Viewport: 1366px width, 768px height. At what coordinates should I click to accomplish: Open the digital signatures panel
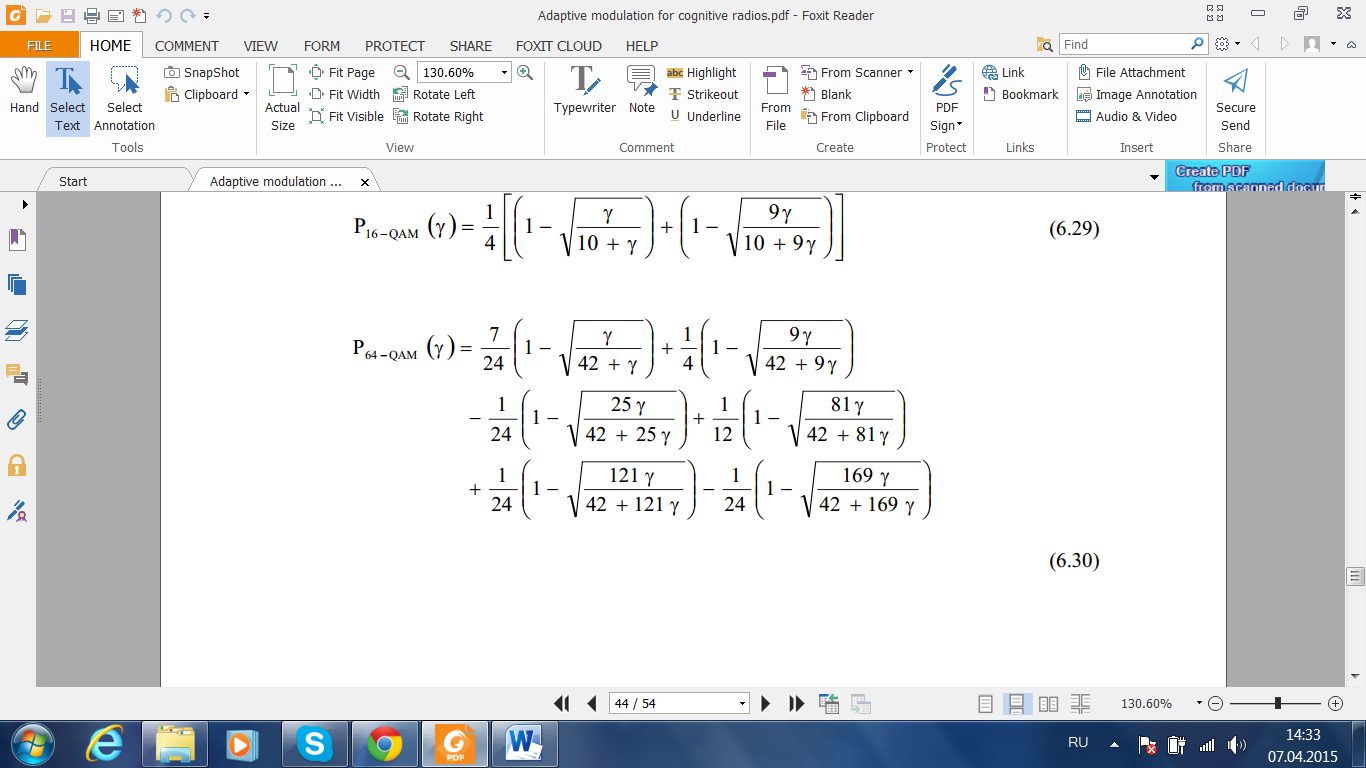[17, 511]
